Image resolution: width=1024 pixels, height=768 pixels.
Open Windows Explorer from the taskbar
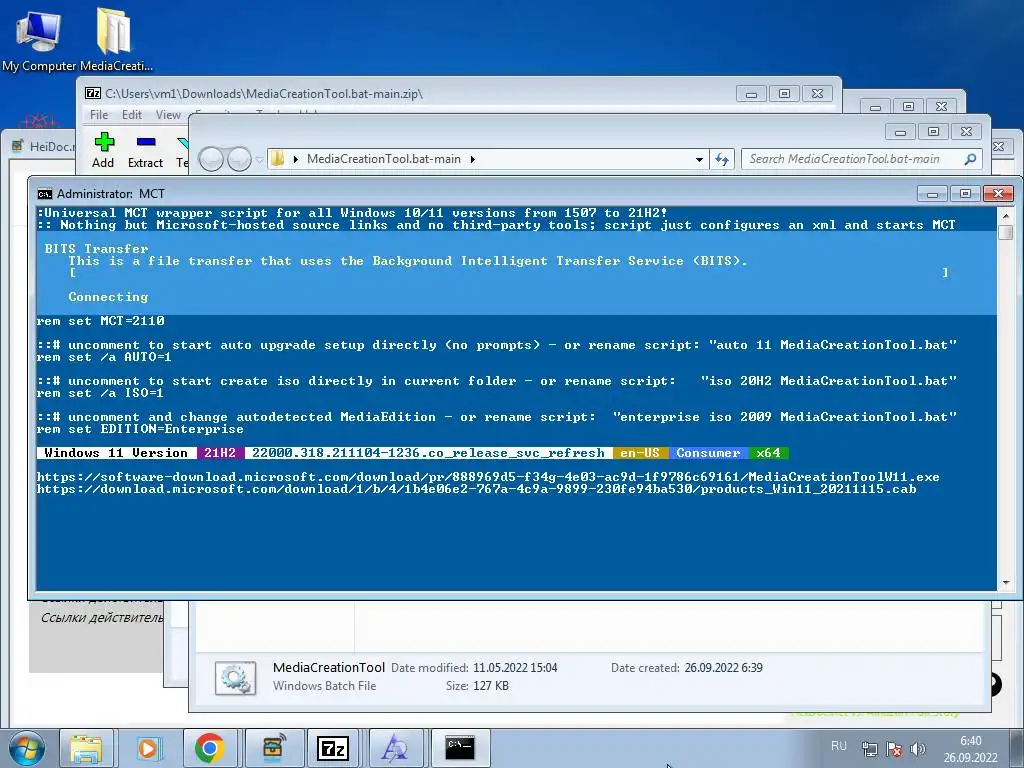86,748
